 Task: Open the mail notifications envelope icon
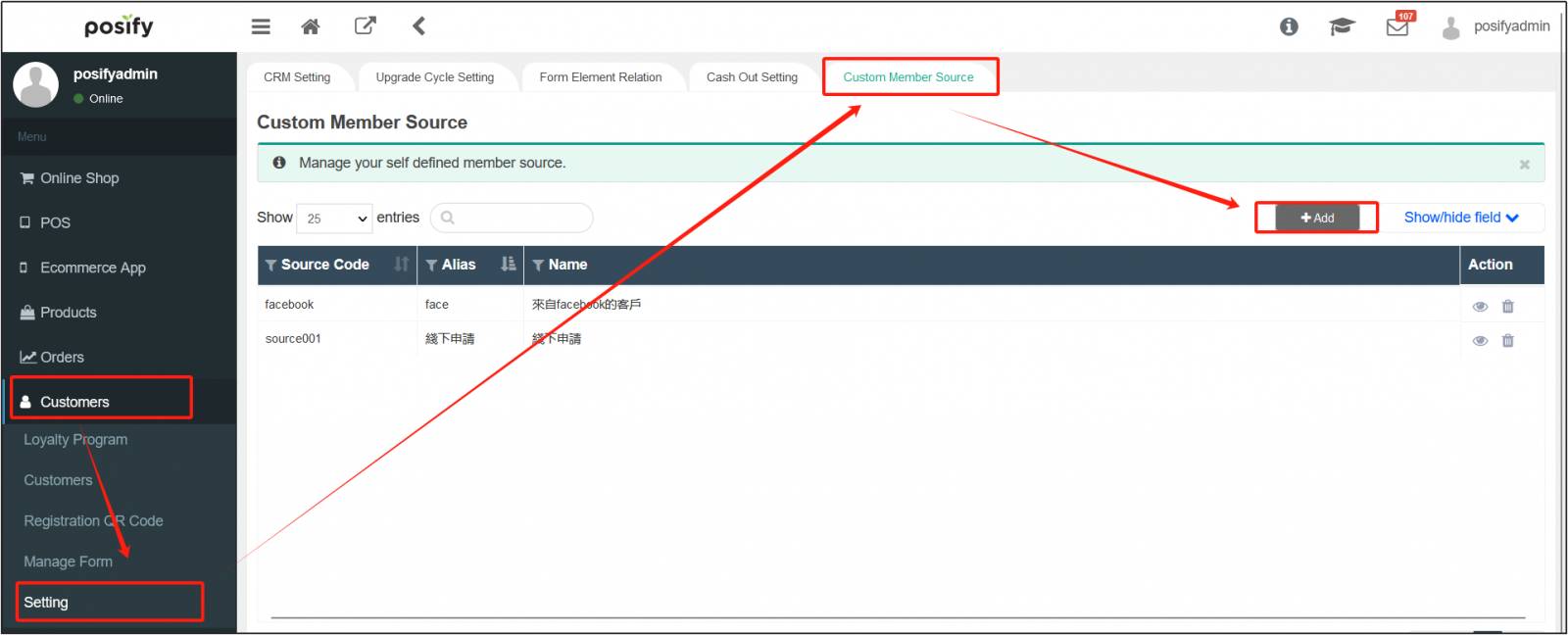[x=1397, y=27]
